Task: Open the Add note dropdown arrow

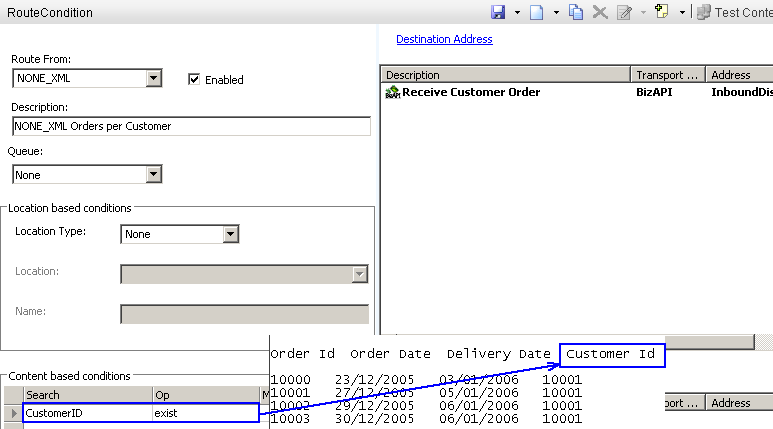Action: [x=682, y=12]
